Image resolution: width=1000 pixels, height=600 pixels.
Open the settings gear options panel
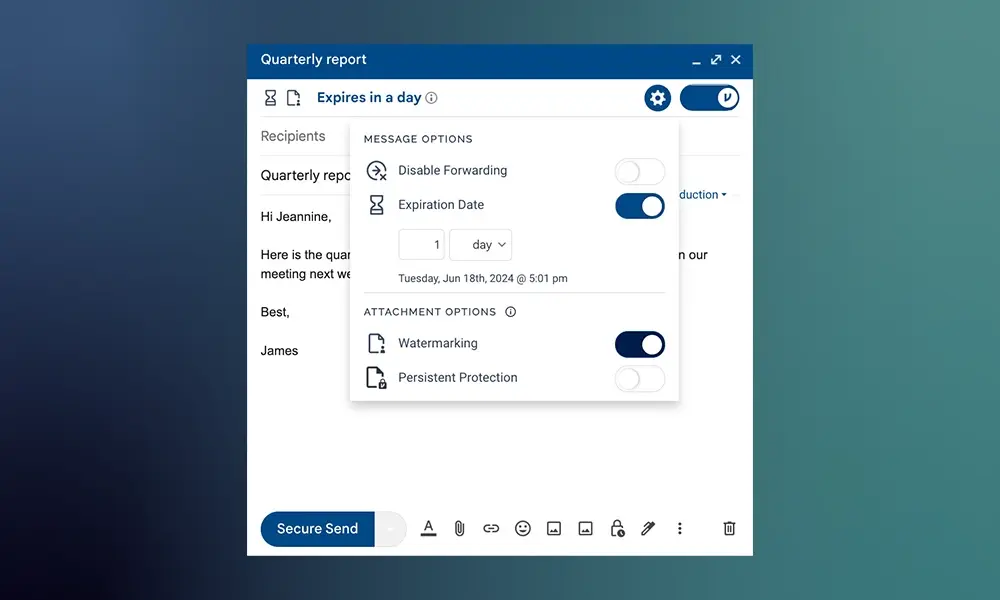tap(657, 98)
